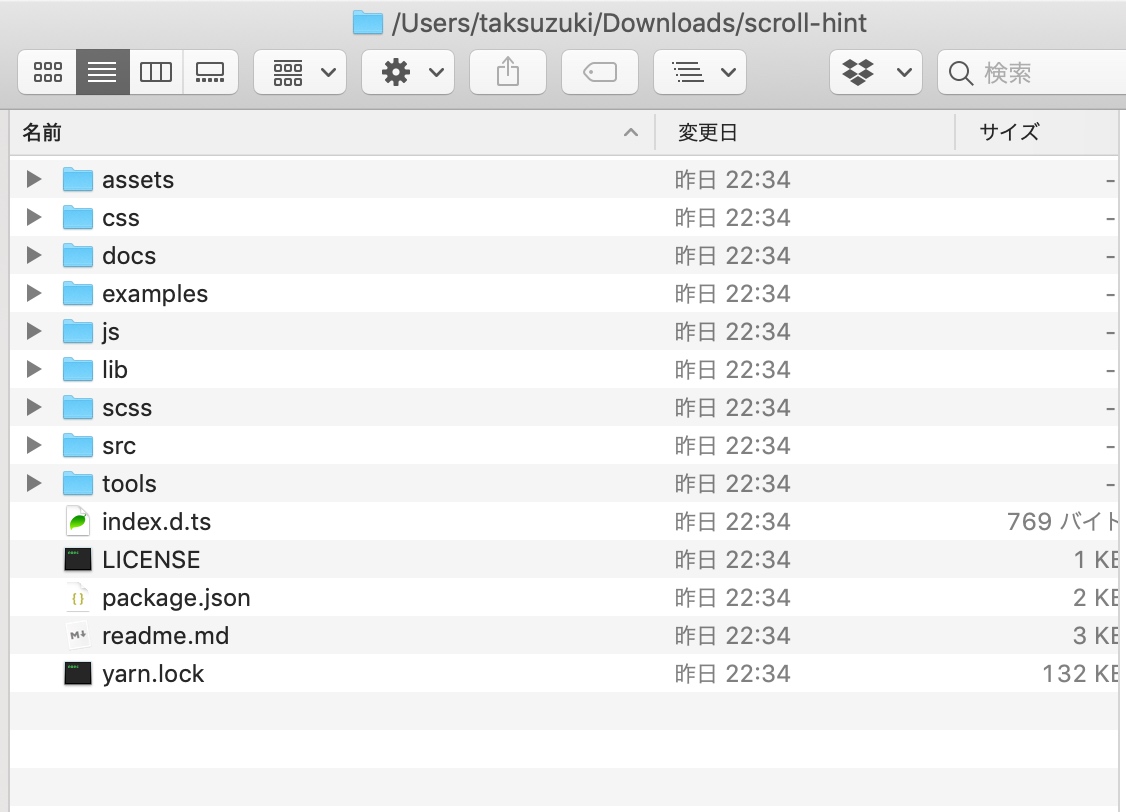Switch to gallery view mode
This screenshot has height=812, width=1126.
210,72
